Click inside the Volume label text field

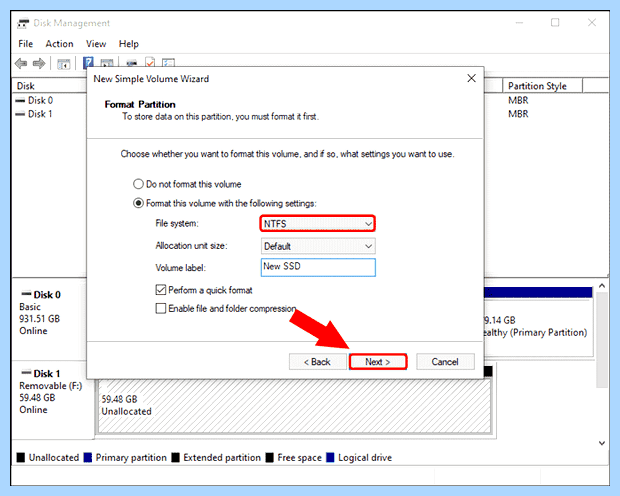318,267
